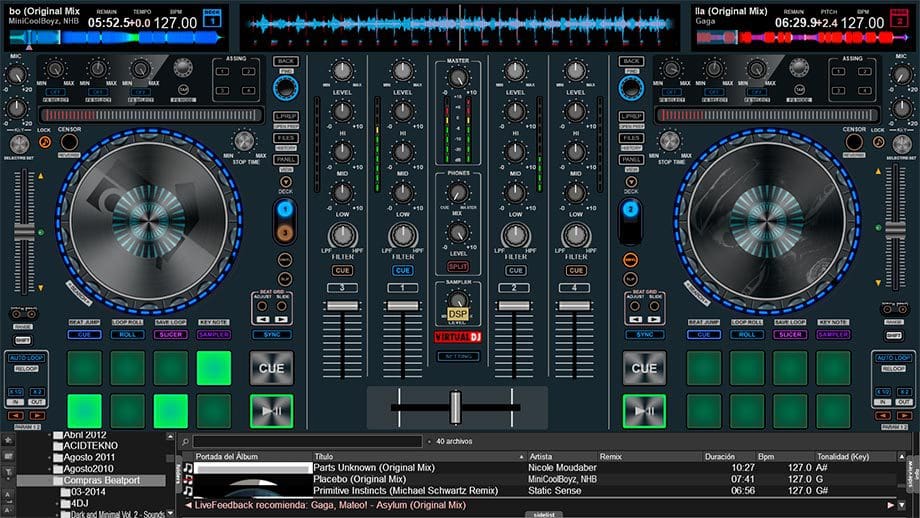Viewport: 920px width, 518px height.
Task: Click the left DECK dropdown arrow icon
Action: tap(285, 182)
